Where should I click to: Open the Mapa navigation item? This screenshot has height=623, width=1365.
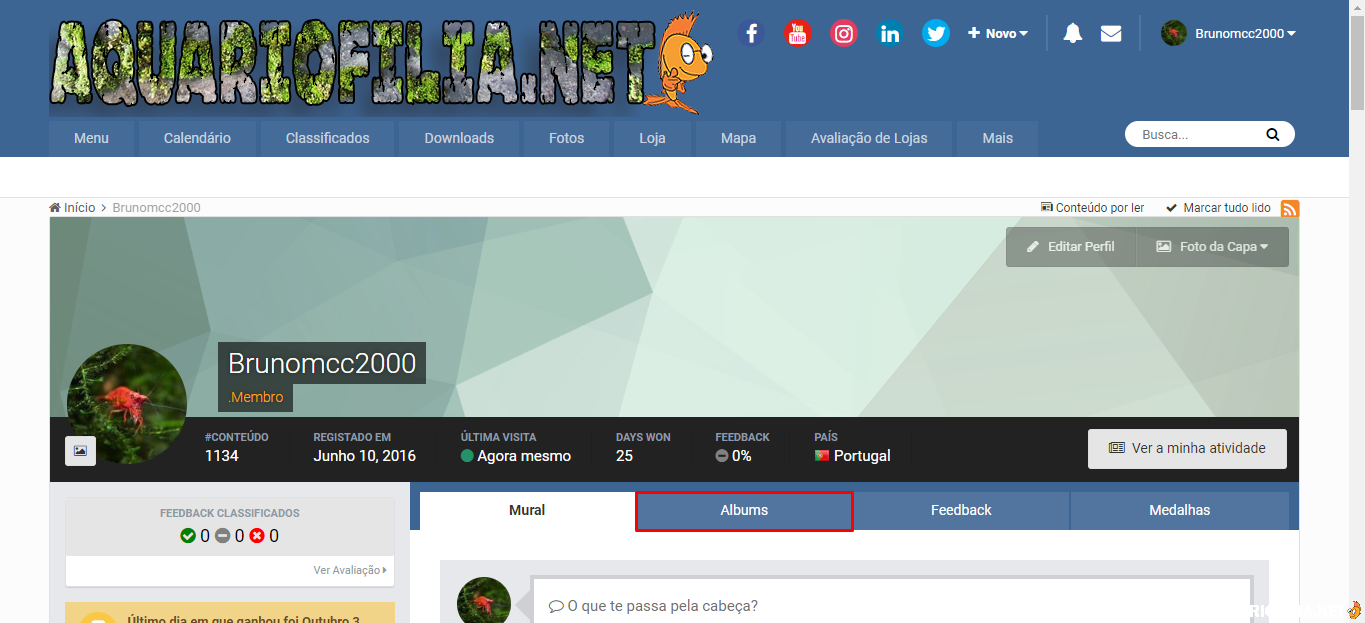coord(738,138)
